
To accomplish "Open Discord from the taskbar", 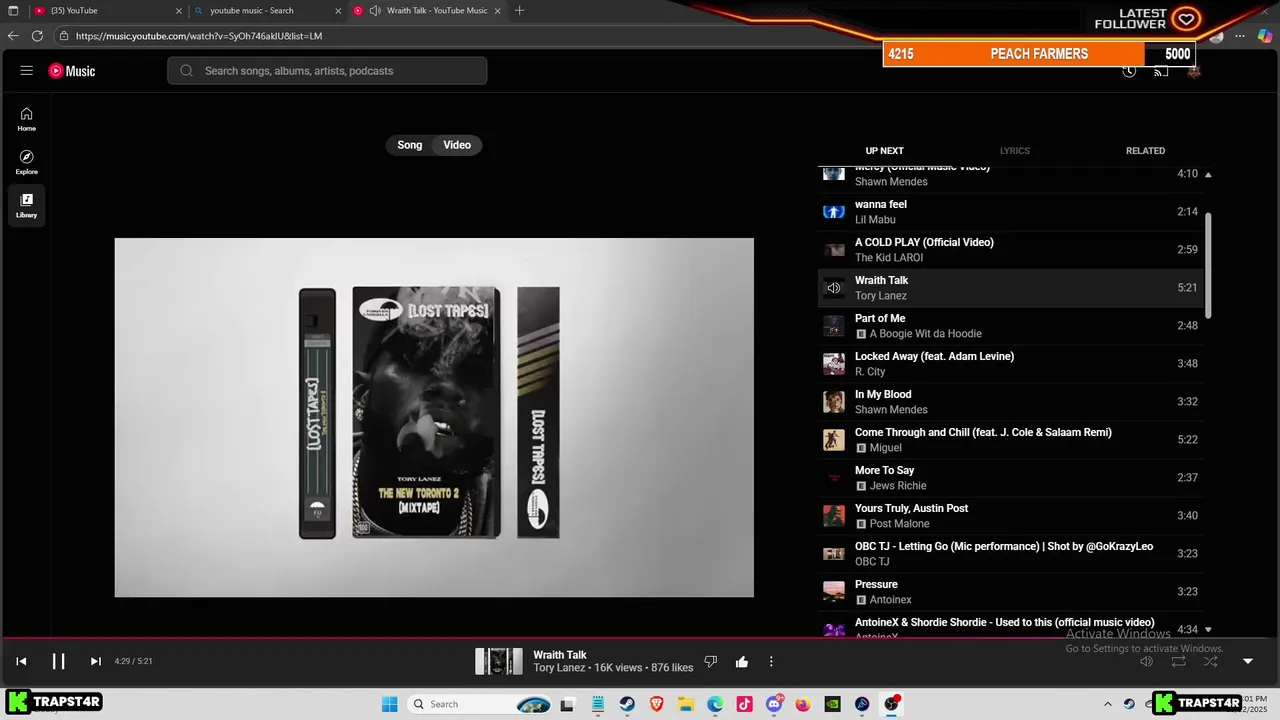I will coord(774,704).
